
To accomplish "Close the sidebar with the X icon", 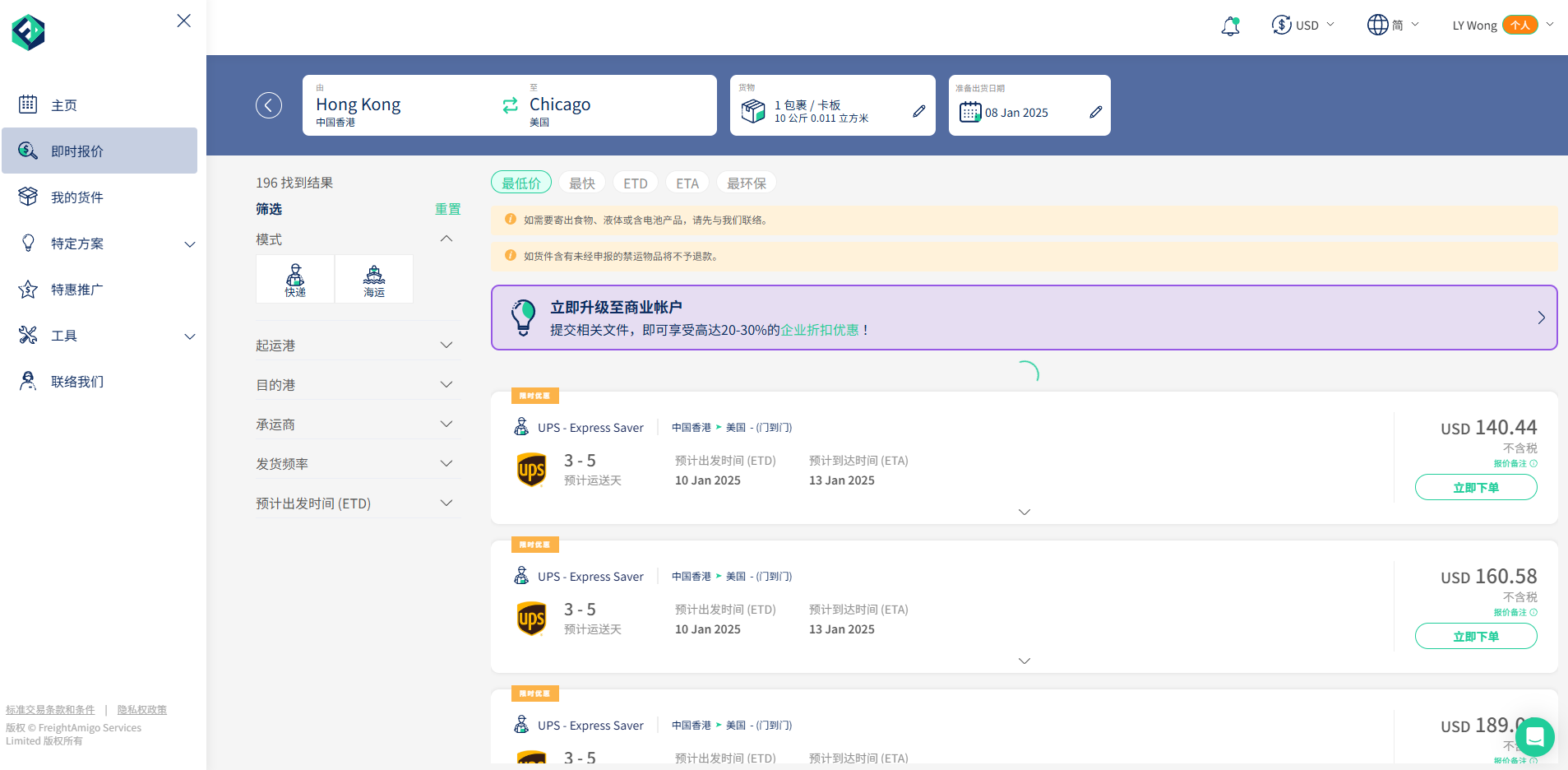I will (184, 21).
